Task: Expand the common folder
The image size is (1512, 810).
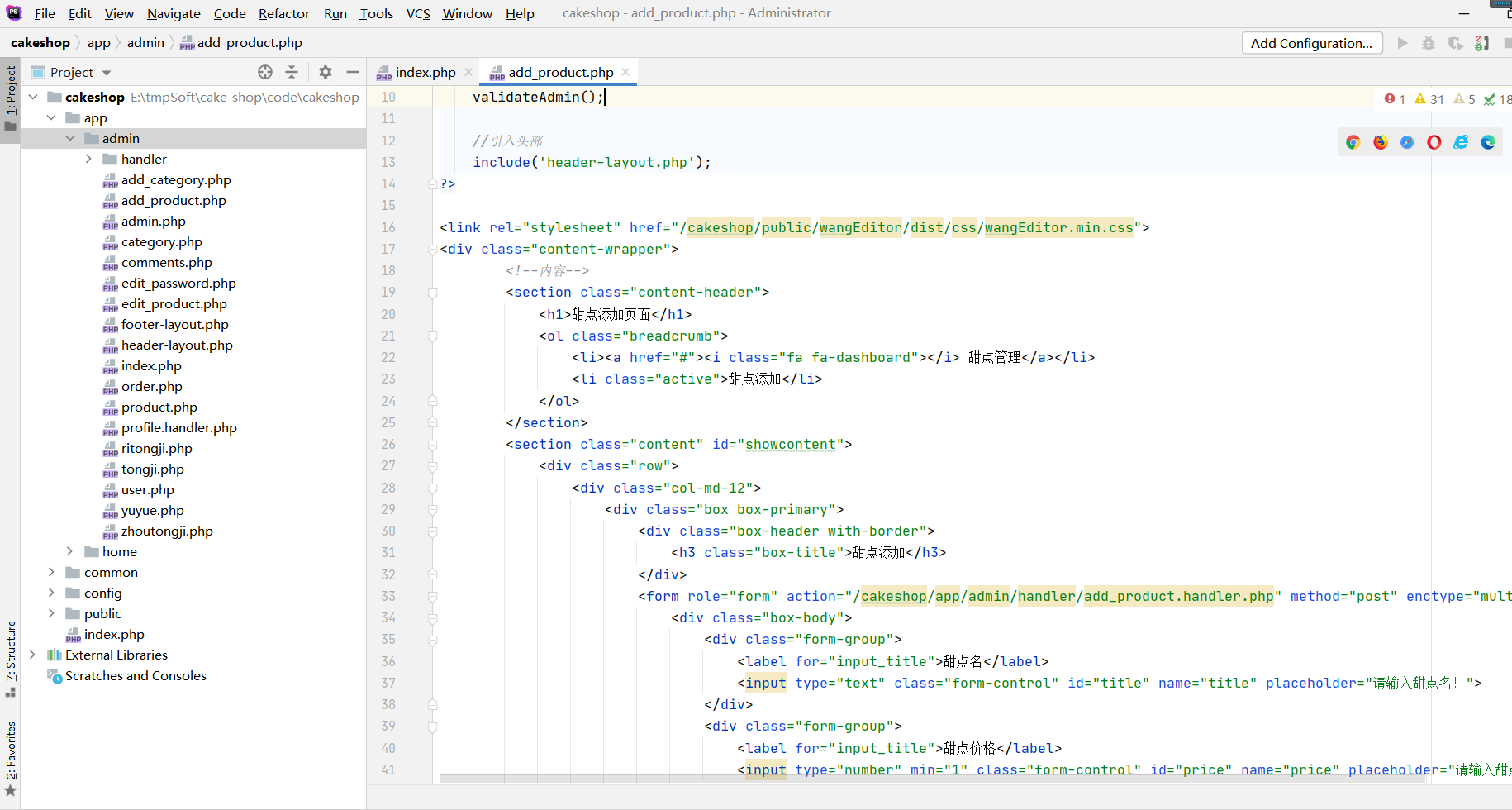Action: coord(51,572)
